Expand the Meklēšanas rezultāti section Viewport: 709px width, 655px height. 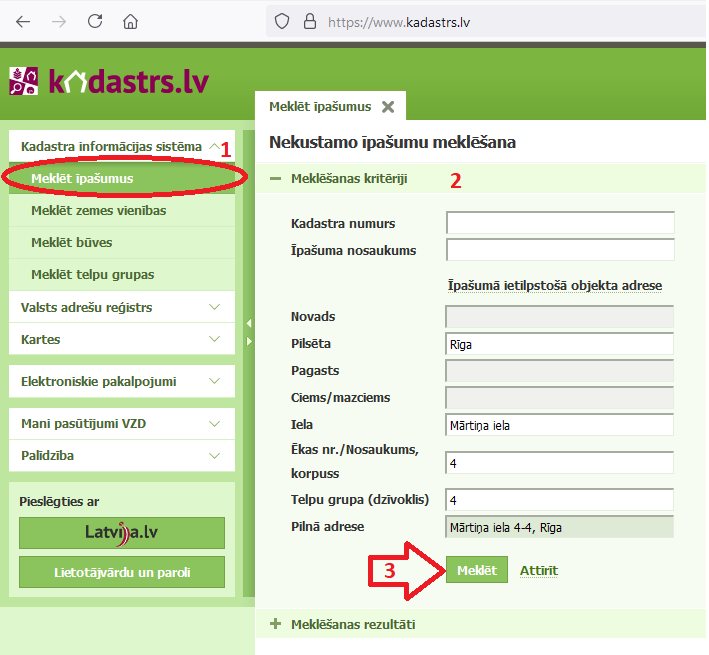click(x=275, y=624)
